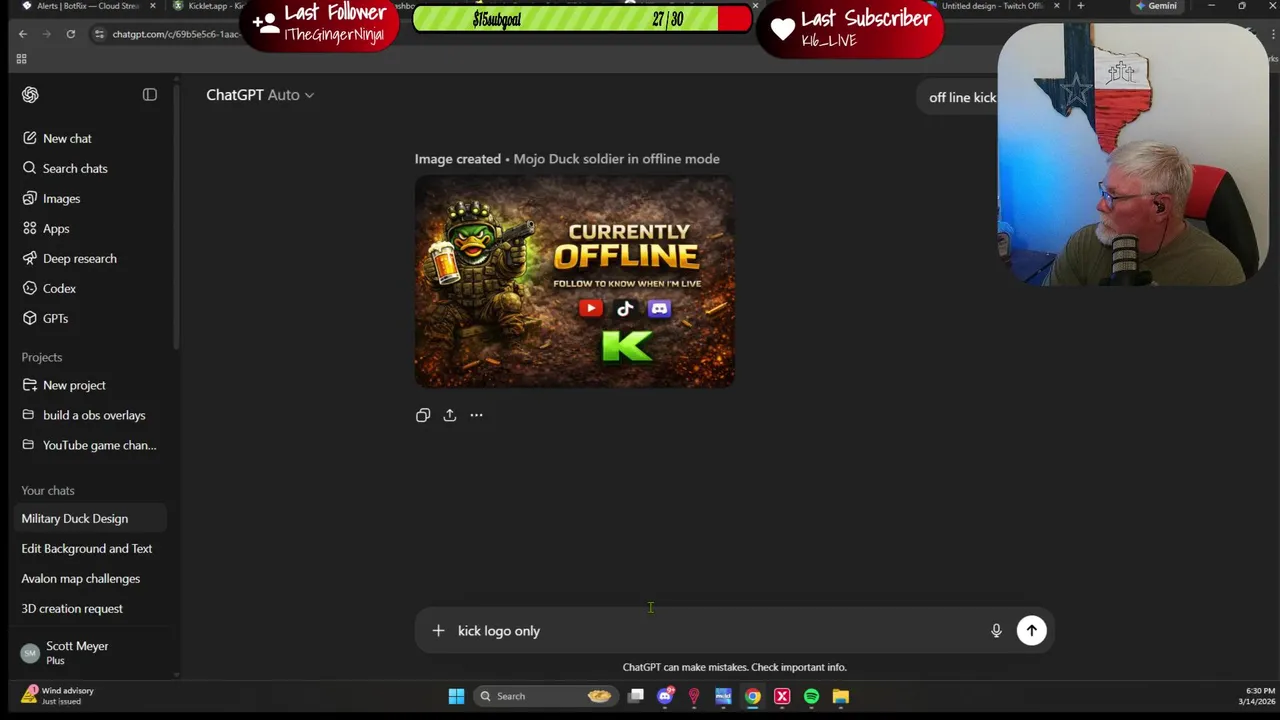Open project 'build a obs overlays'
The width and height of the screenshot is (1280, 720).
pyautogui.click(x=94, y=415)
